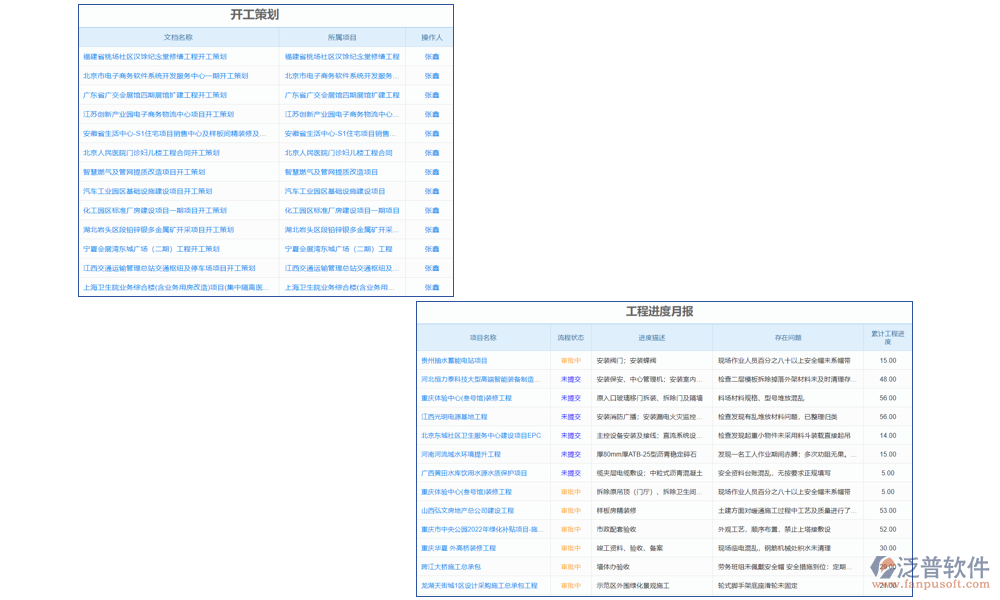Click 审批中 status for 山西弘文房地产 row
The height and width of the screenshot is (600, 1000).
click(571, 511)
